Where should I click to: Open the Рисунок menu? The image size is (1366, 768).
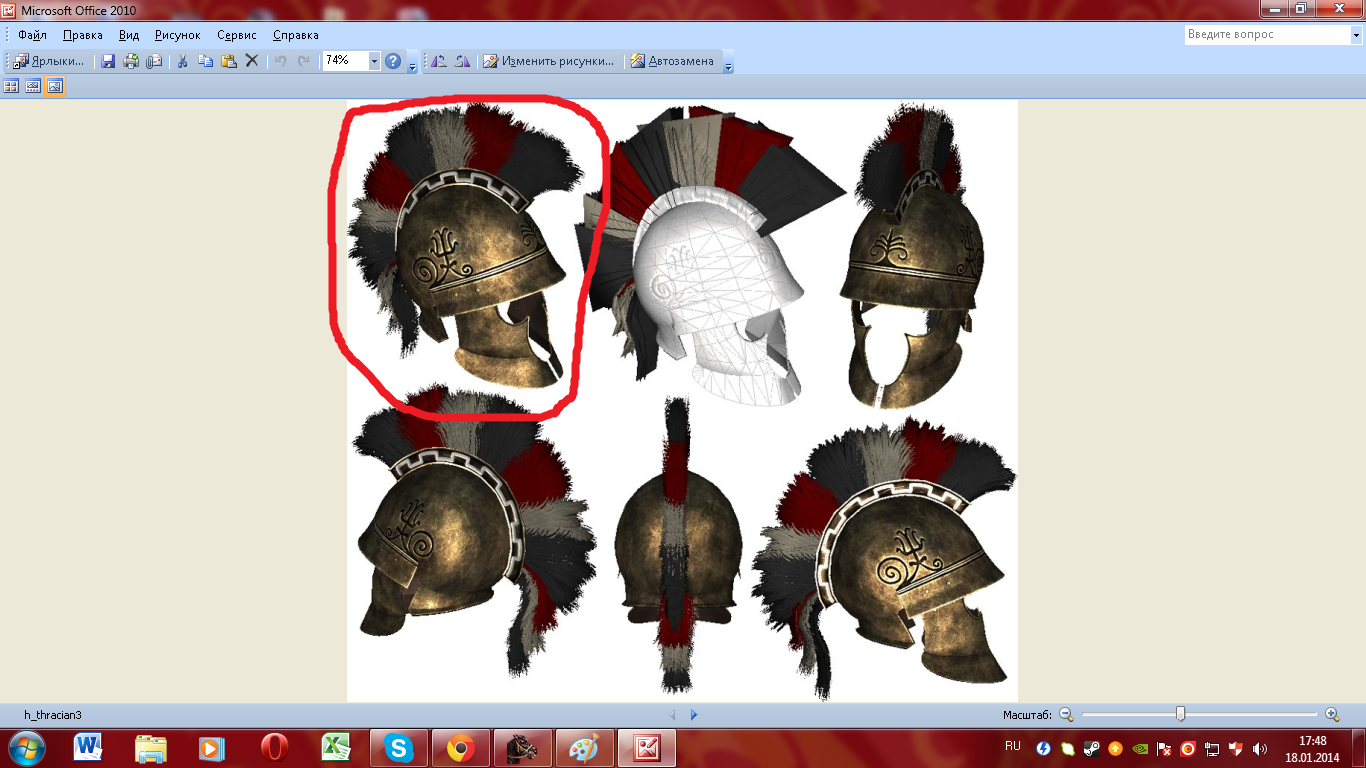click(x=177, y=35)
